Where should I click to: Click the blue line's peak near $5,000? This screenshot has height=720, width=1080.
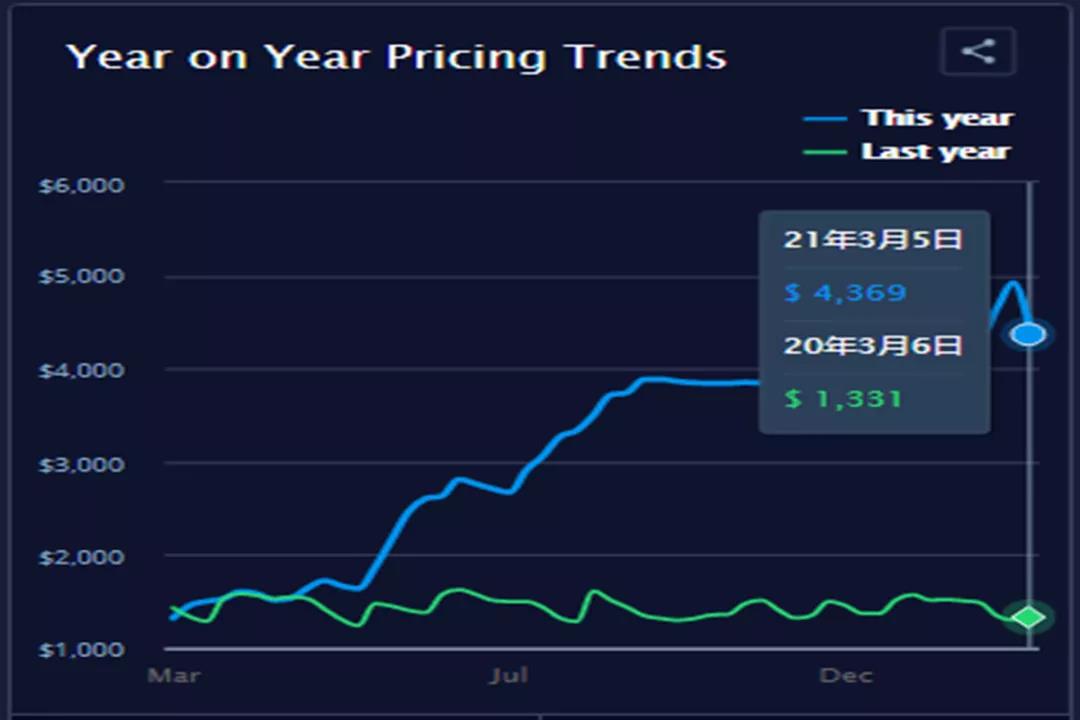1013,284
